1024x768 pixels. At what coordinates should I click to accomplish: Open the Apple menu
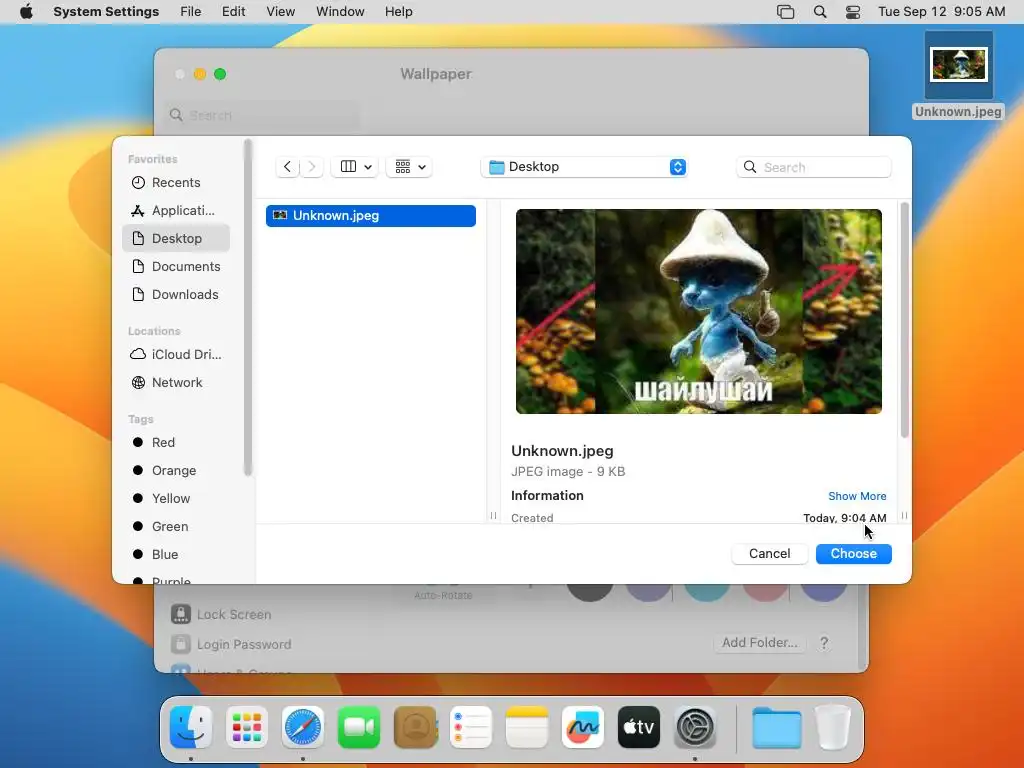26,12
